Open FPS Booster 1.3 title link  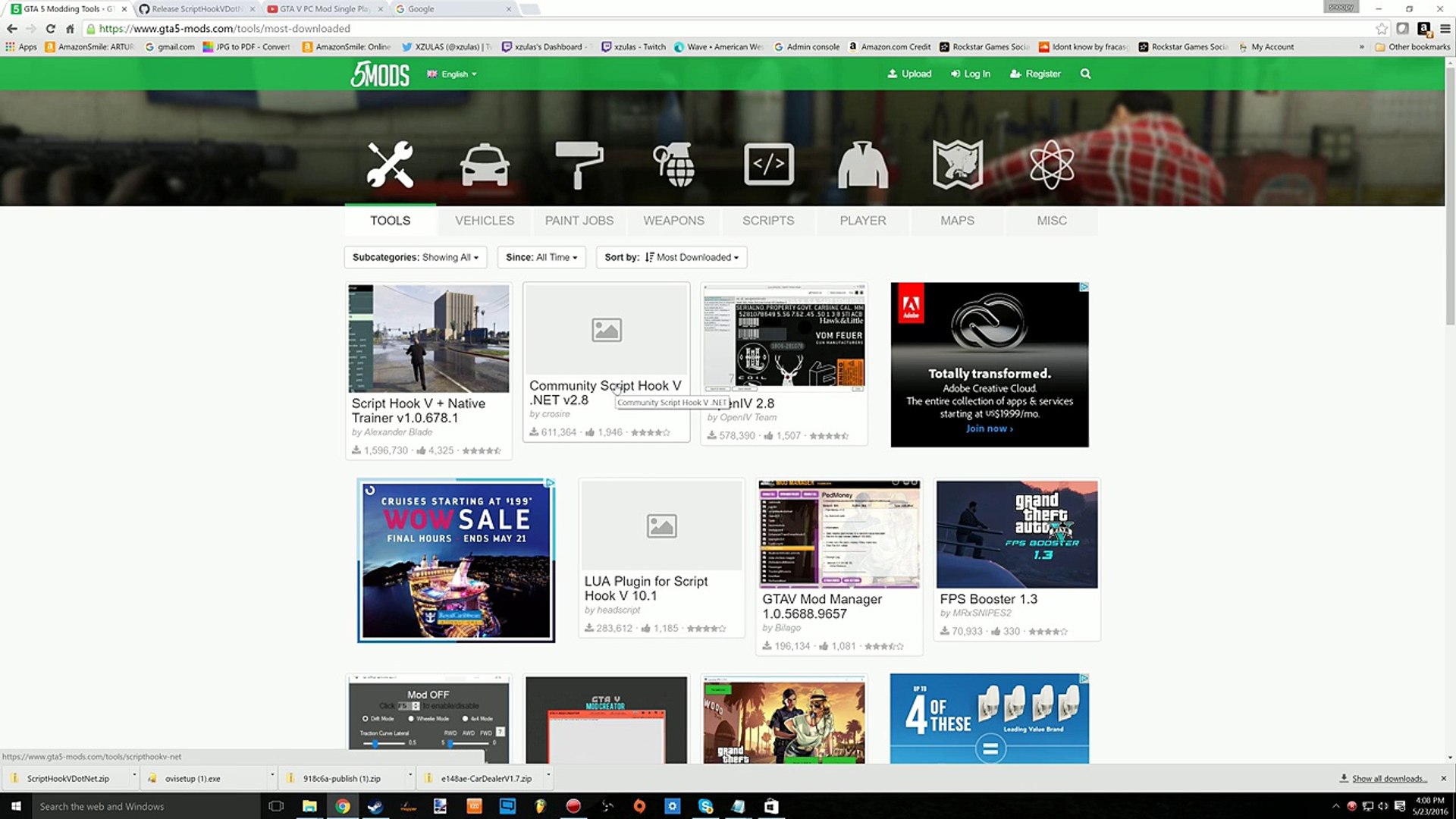tap(988, 599)
